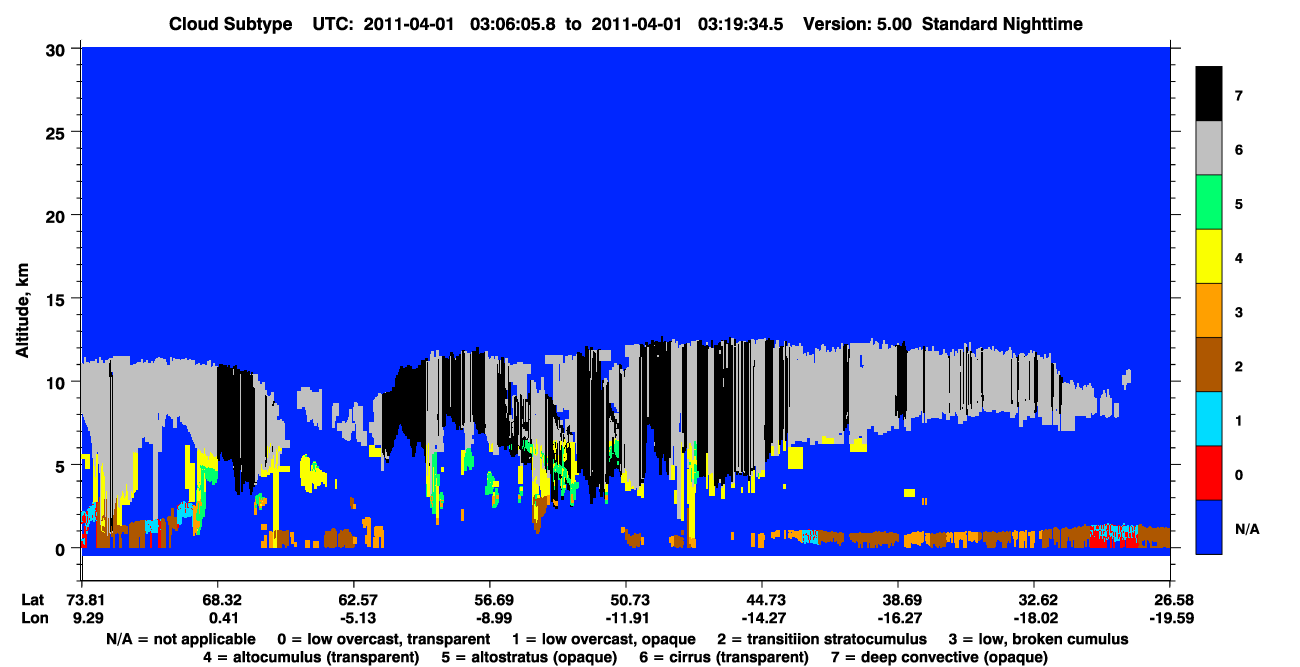Click the red swatch labeled 0

pos(1210,473)
